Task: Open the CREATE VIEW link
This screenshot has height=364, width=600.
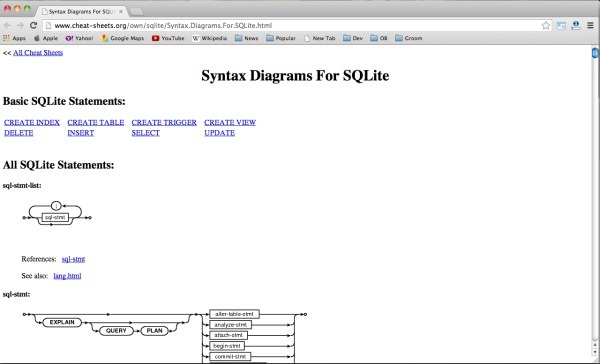Action: (230, 122)
